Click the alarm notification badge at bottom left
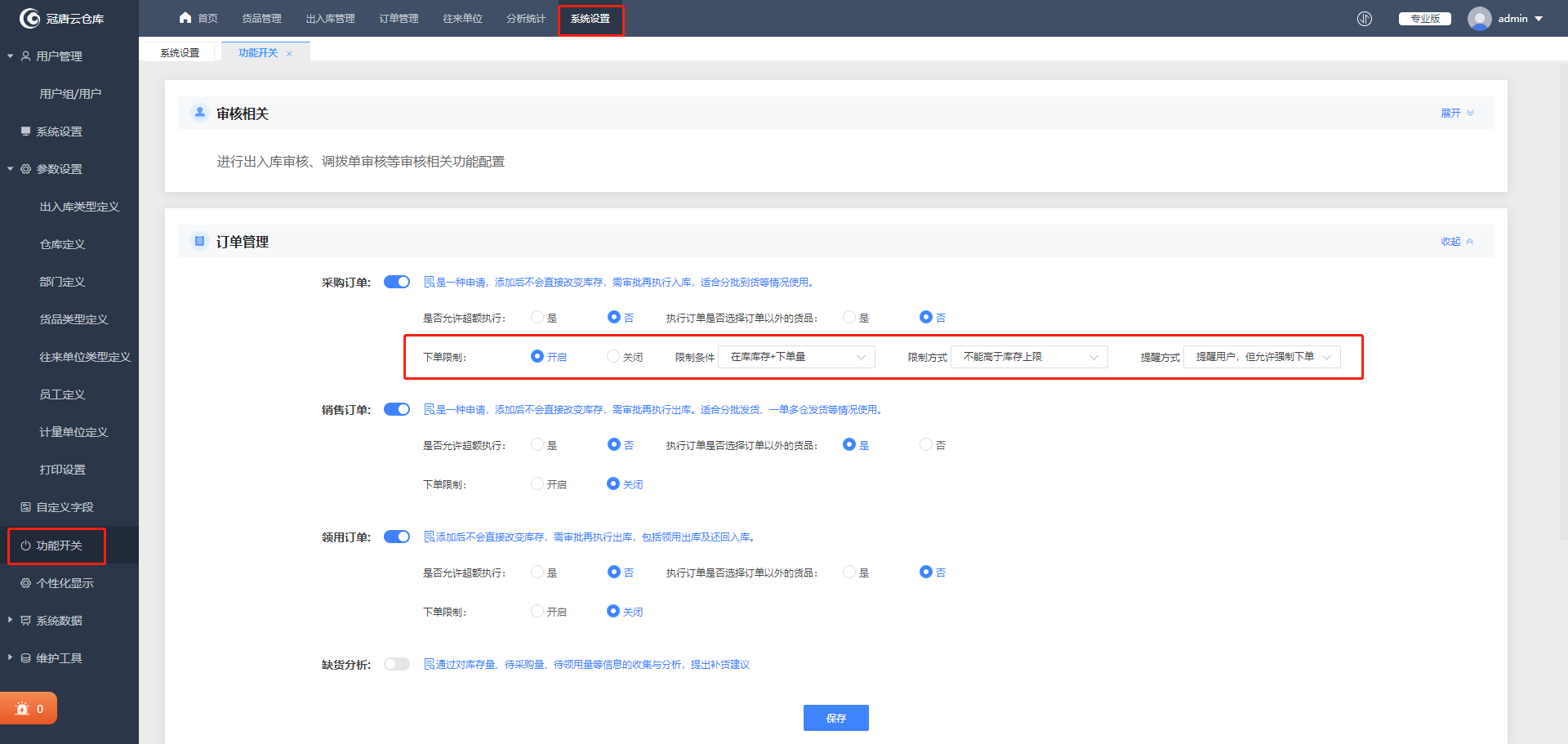 [29, 708]
